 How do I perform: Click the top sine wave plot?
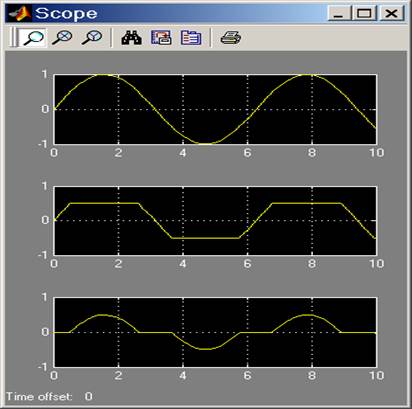click(215, 109)
